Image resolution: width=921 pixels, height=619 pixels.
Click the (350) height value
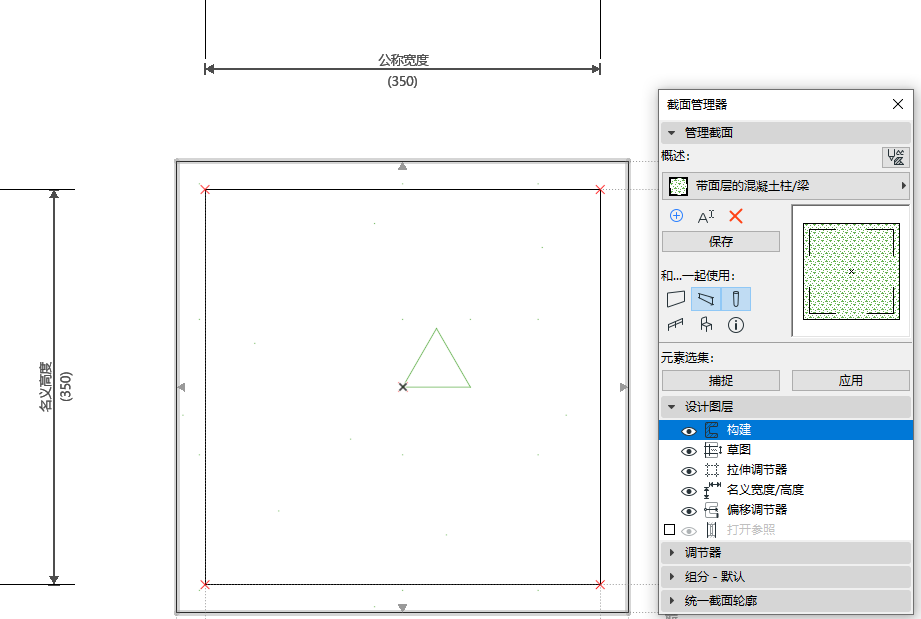tap(66, 386)
